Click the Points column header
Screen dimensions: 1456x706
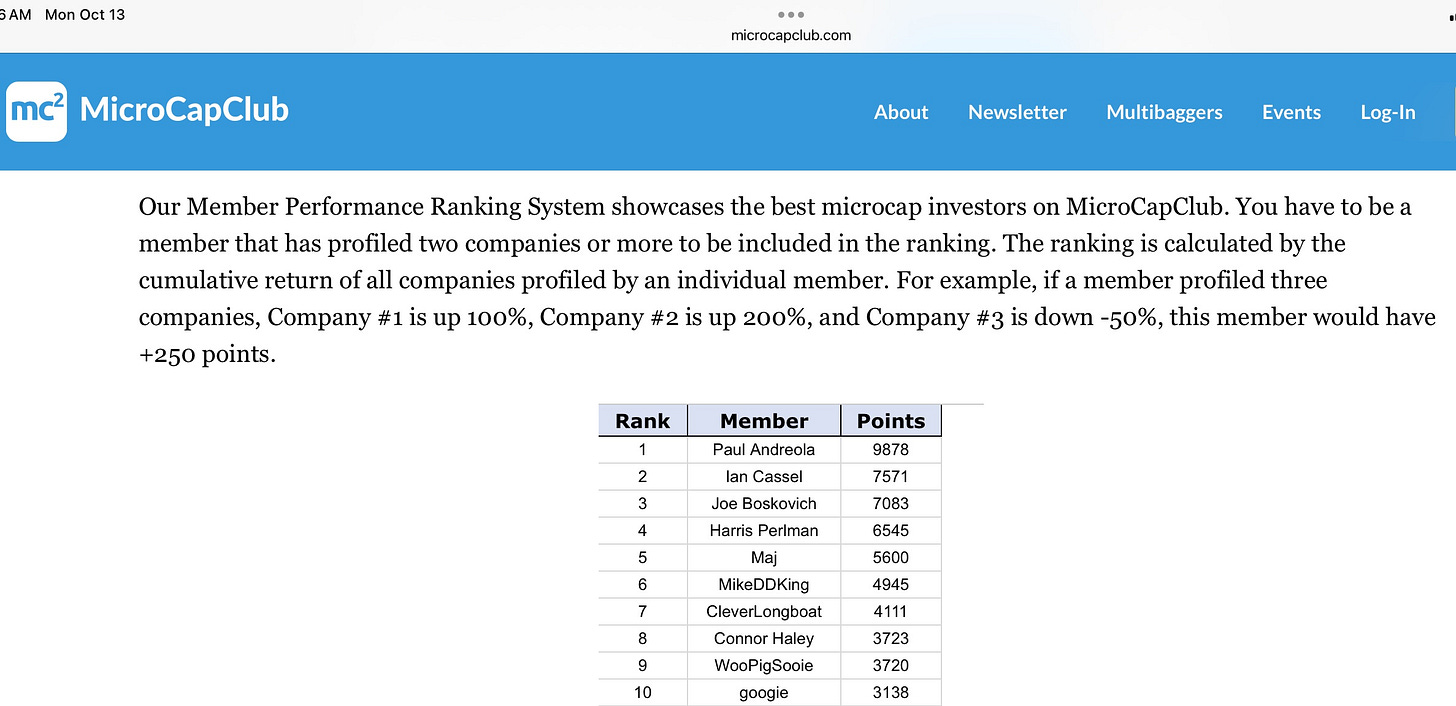coord(891,420)
